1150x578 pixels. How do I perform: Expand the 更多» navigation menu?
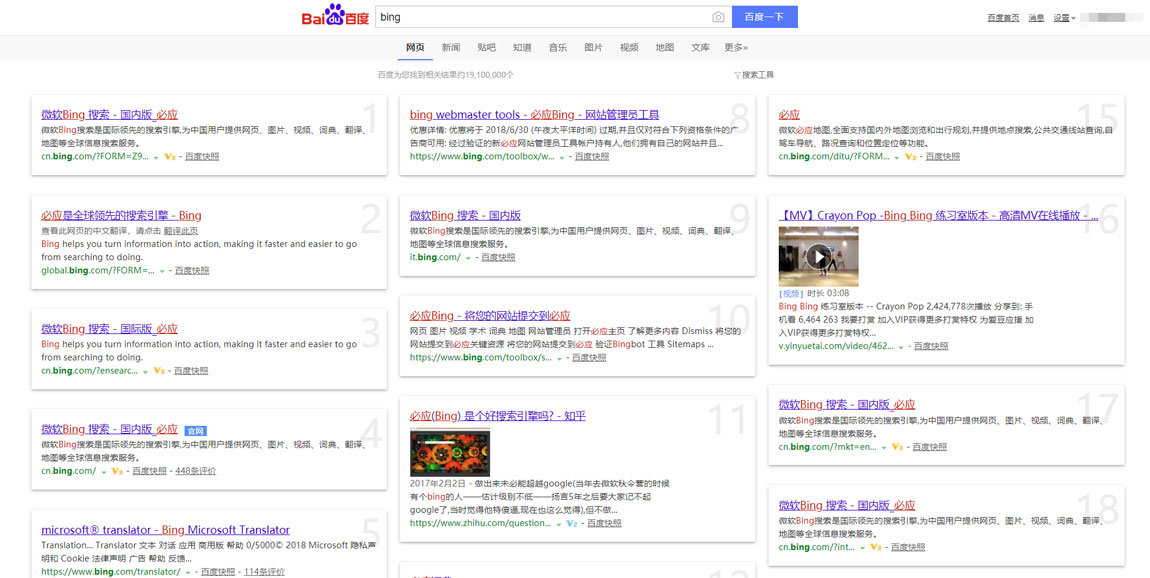(x=736, y=46)
